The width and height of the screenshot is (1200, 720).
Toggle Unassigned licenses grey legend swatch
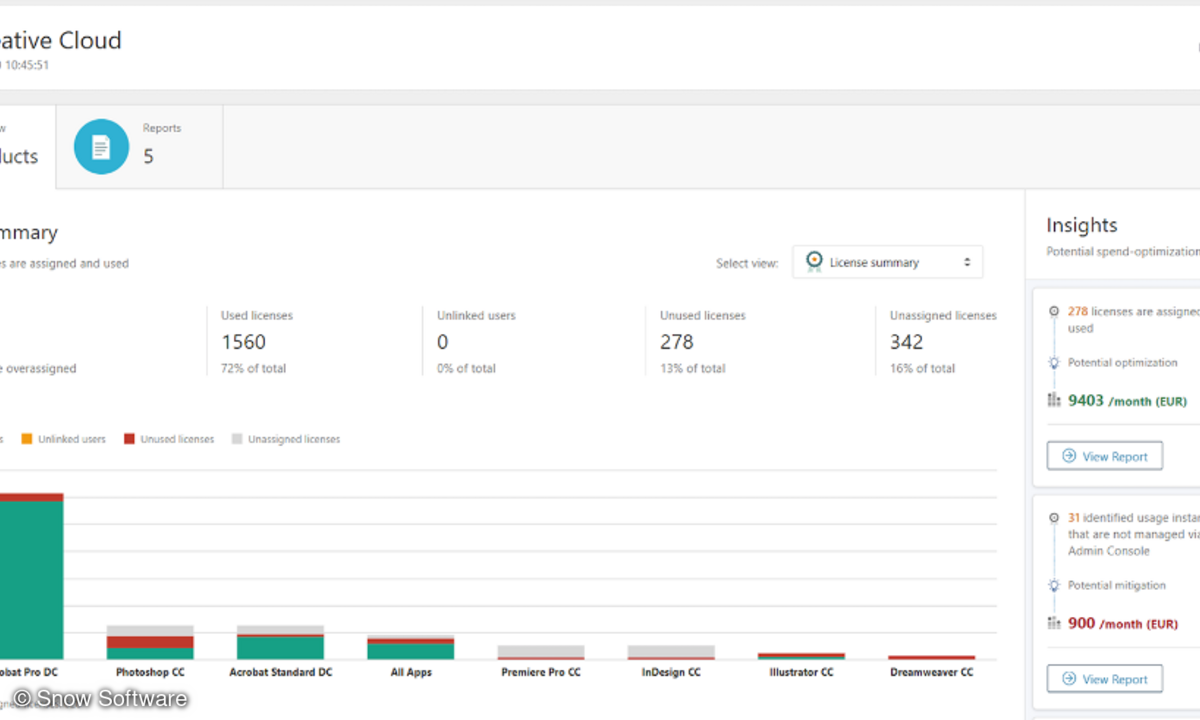(237, 439)
